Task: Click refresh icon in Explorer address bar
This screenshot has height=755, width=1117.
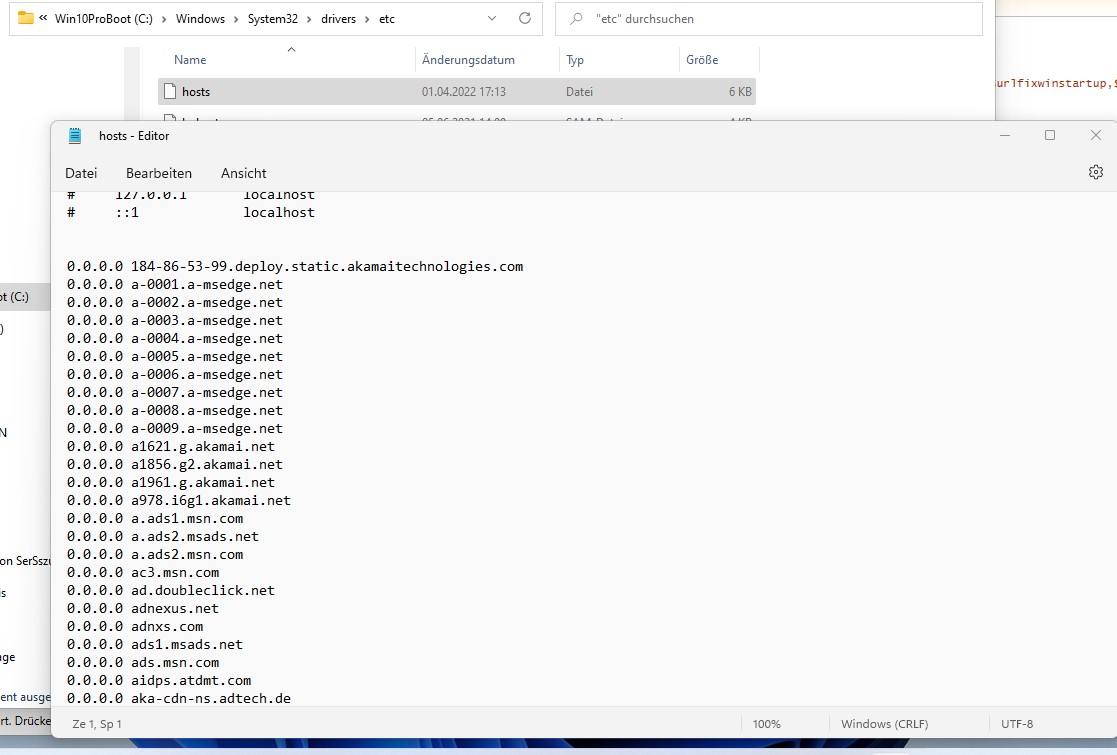Action: click(525, 19)
